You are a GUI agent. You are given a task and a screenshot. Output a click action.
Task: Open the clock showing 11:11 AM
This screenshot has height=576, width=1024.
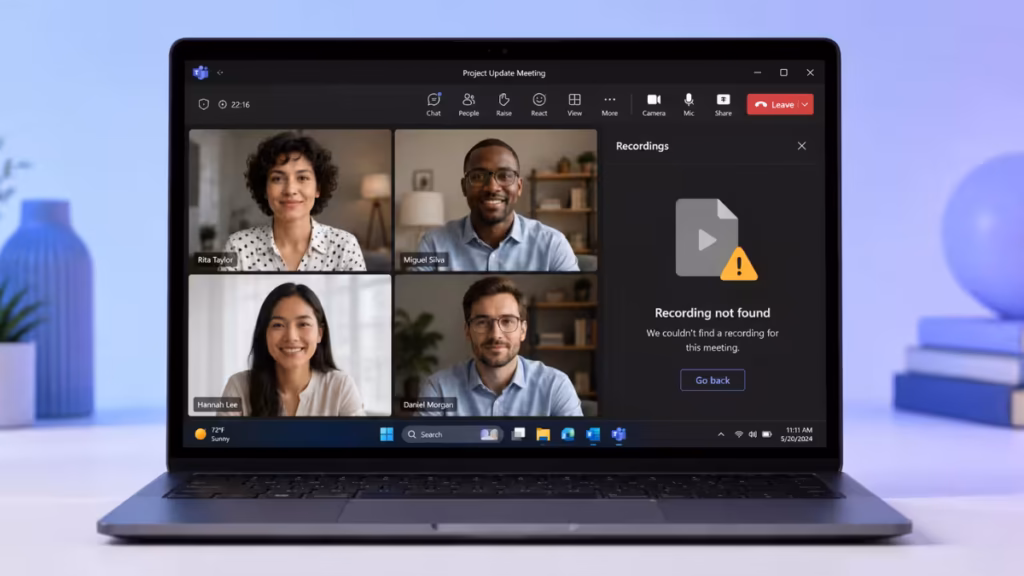click(x=797, y=434)
